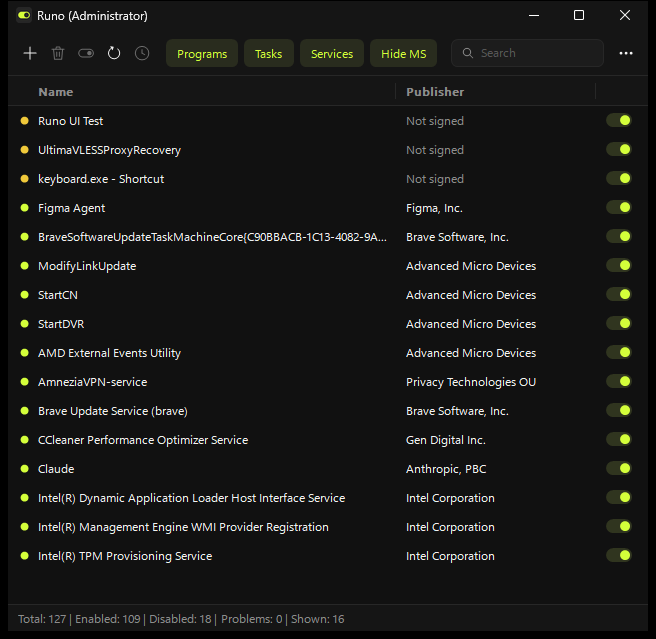Viewport: 656px width, 639px height.
Task: Sort by the Name column header
Action: (56, 92)
